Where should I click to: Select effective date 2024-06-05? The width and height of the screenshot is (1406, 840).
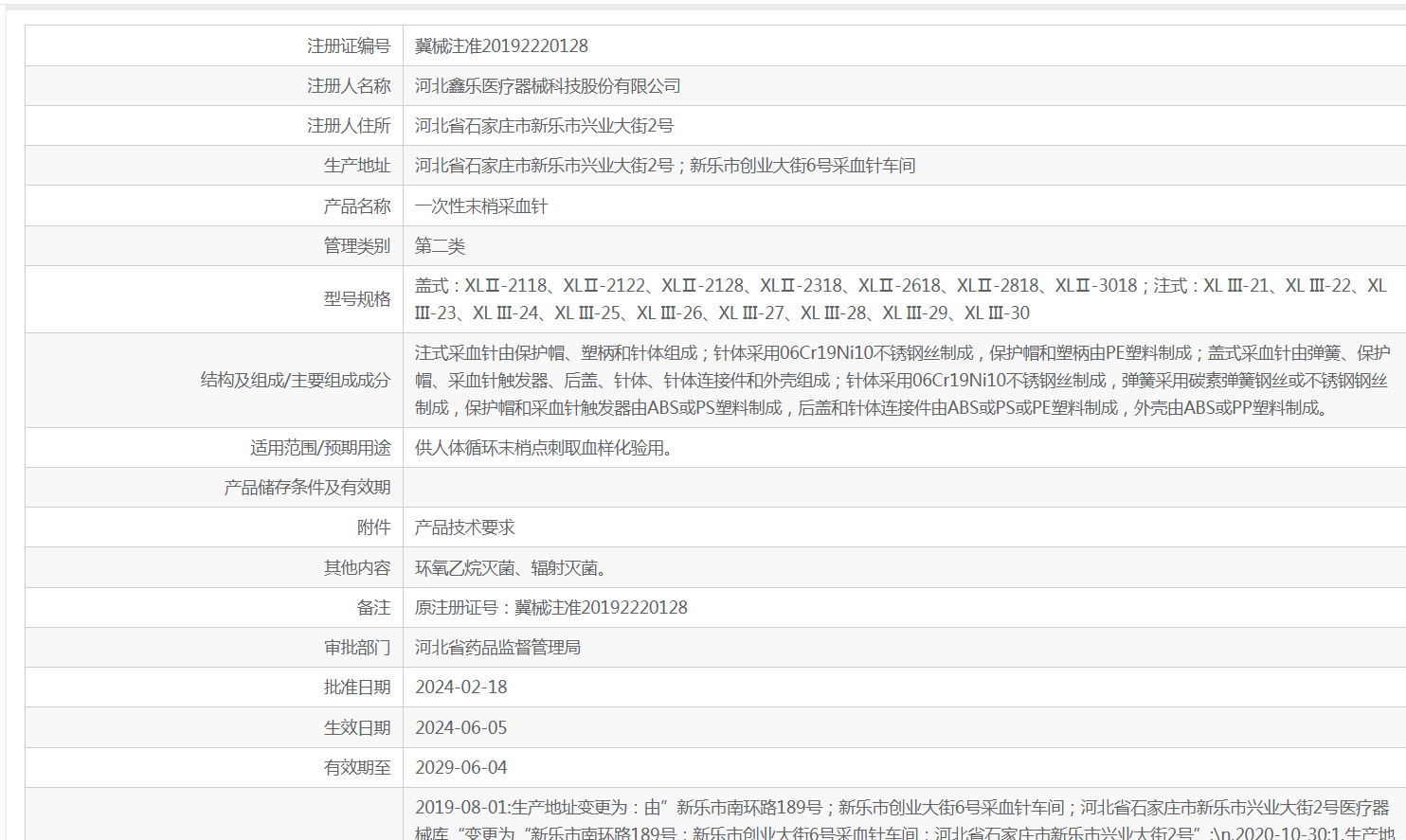(461, 727)
